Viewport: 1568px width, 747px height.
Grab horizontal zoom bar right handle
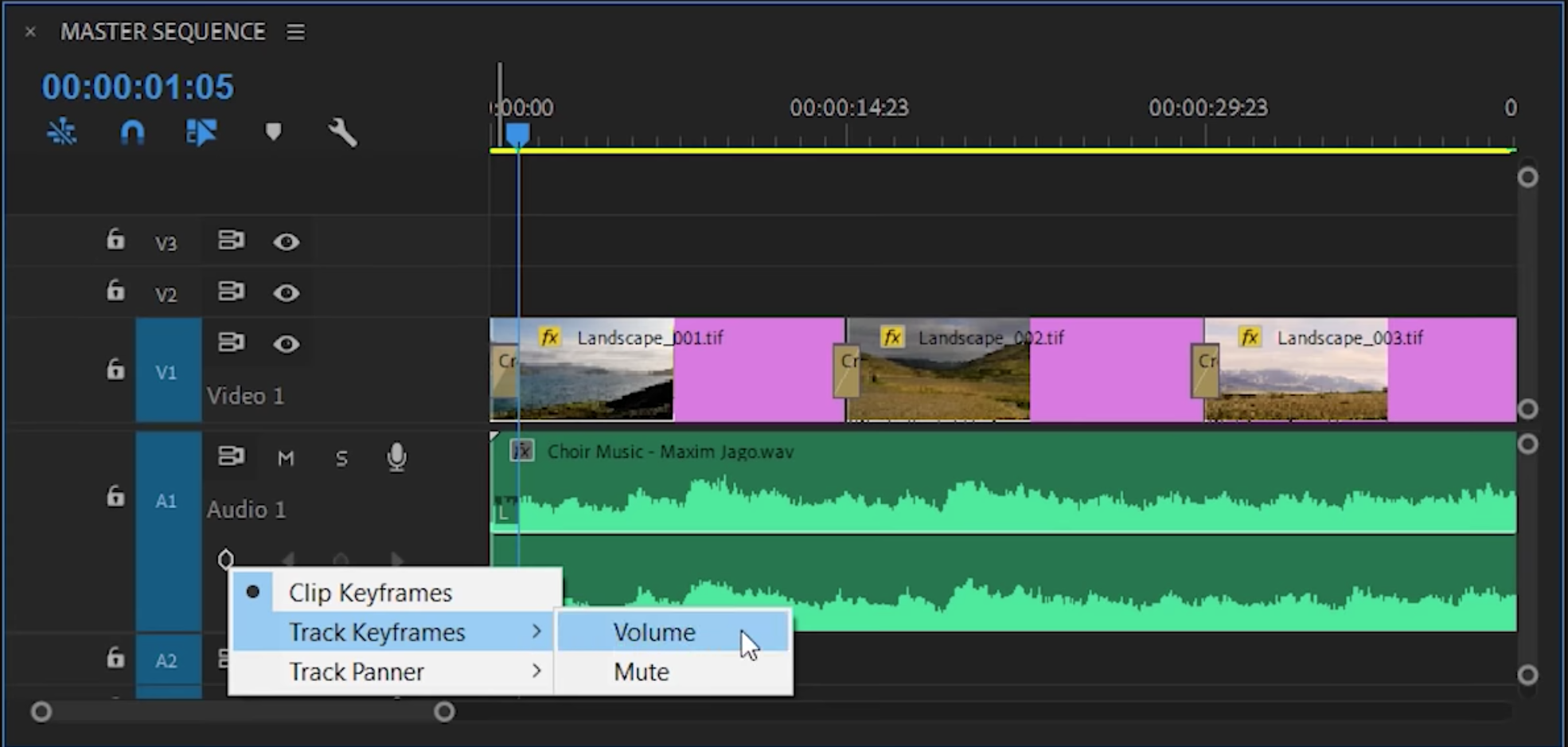pyautogui.click(x=444, y=711)
